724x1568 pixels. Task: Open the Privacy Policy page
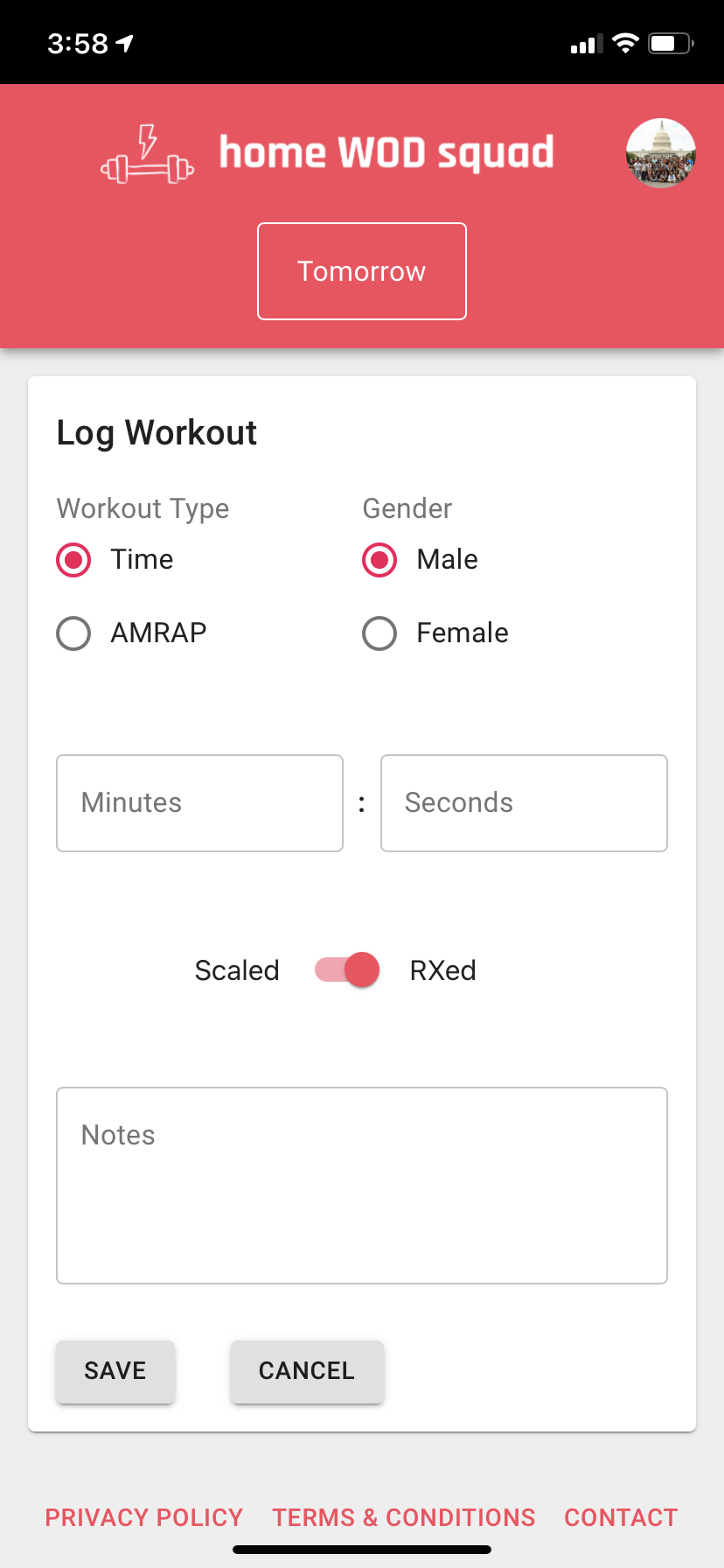(x=144, y=1517)
